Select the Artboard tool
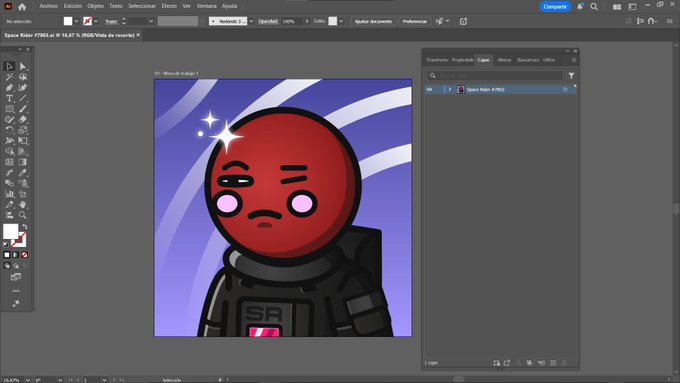This screenshot has width=680, height=383. 23,194
